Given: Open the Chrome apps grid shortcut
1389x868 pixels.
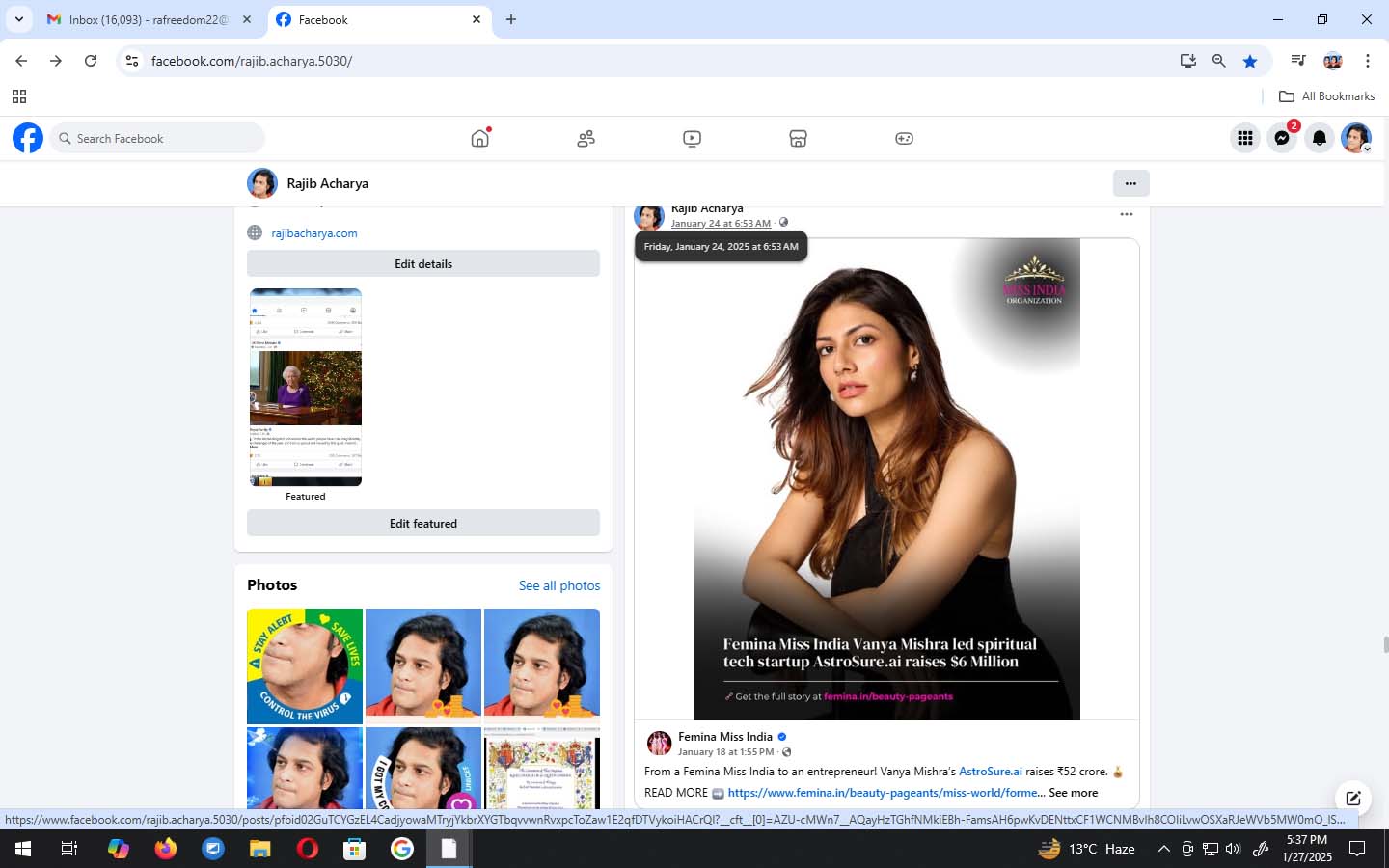Looking at the screenshot, I should (x=18, y=96).
